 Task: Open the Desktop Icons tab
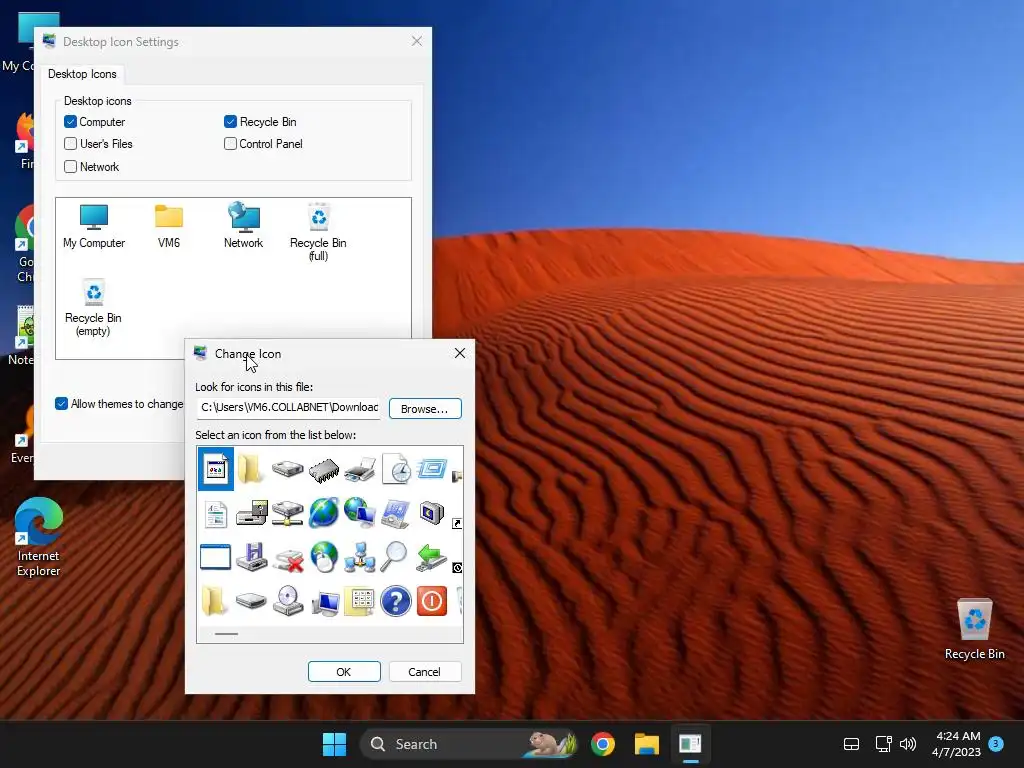tap(82, 74)
